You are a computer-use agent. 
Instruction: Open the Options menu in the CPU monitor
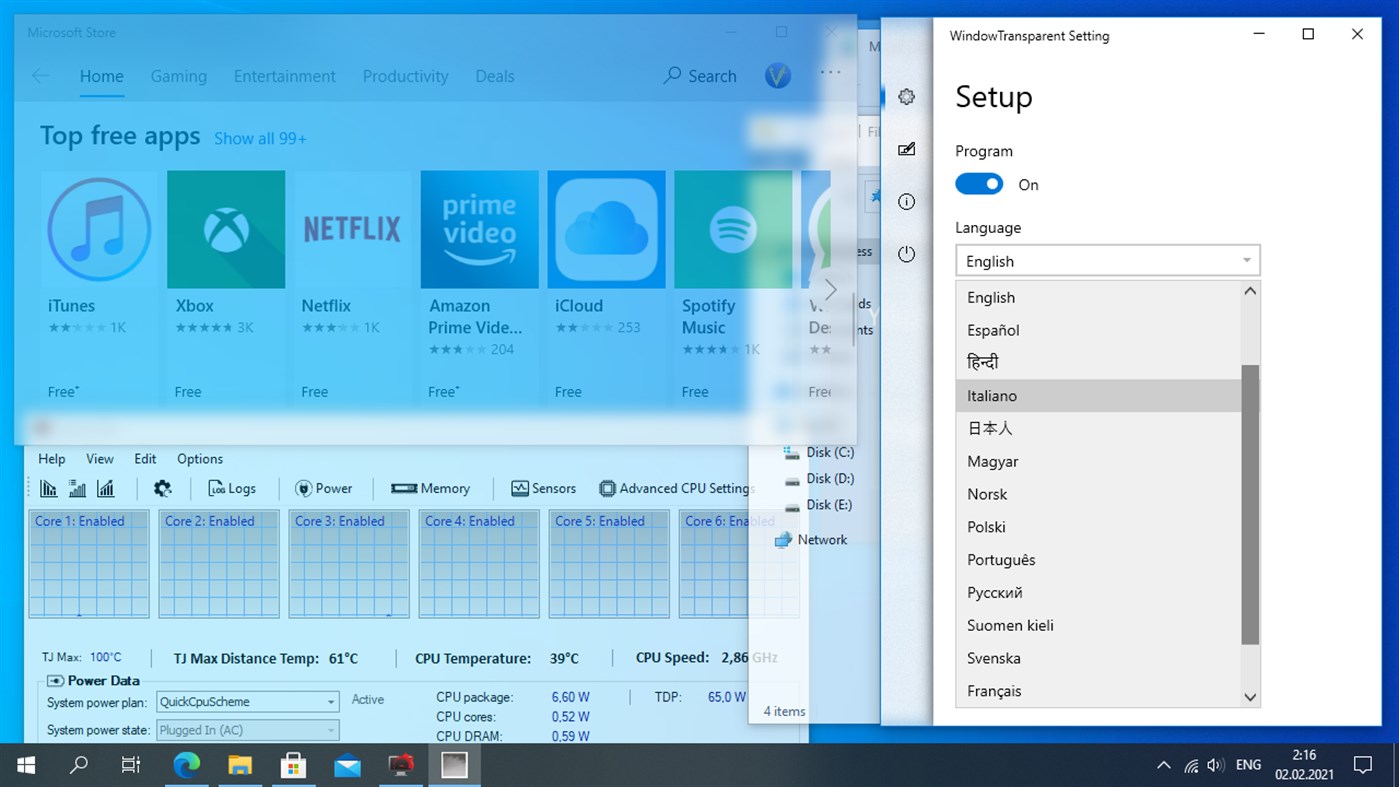(x=199, y=458)
